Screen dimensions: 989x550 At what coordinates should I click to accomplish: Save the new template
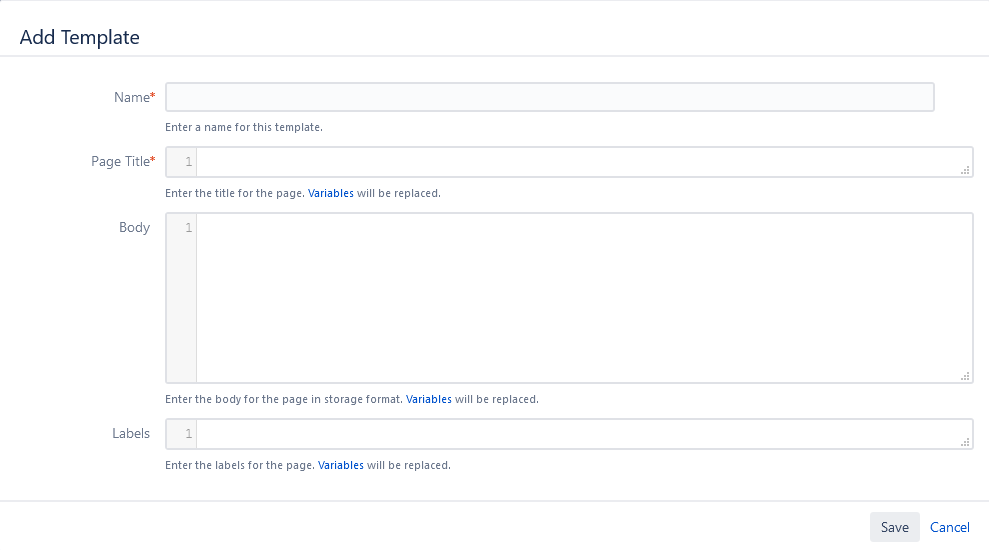894,527
